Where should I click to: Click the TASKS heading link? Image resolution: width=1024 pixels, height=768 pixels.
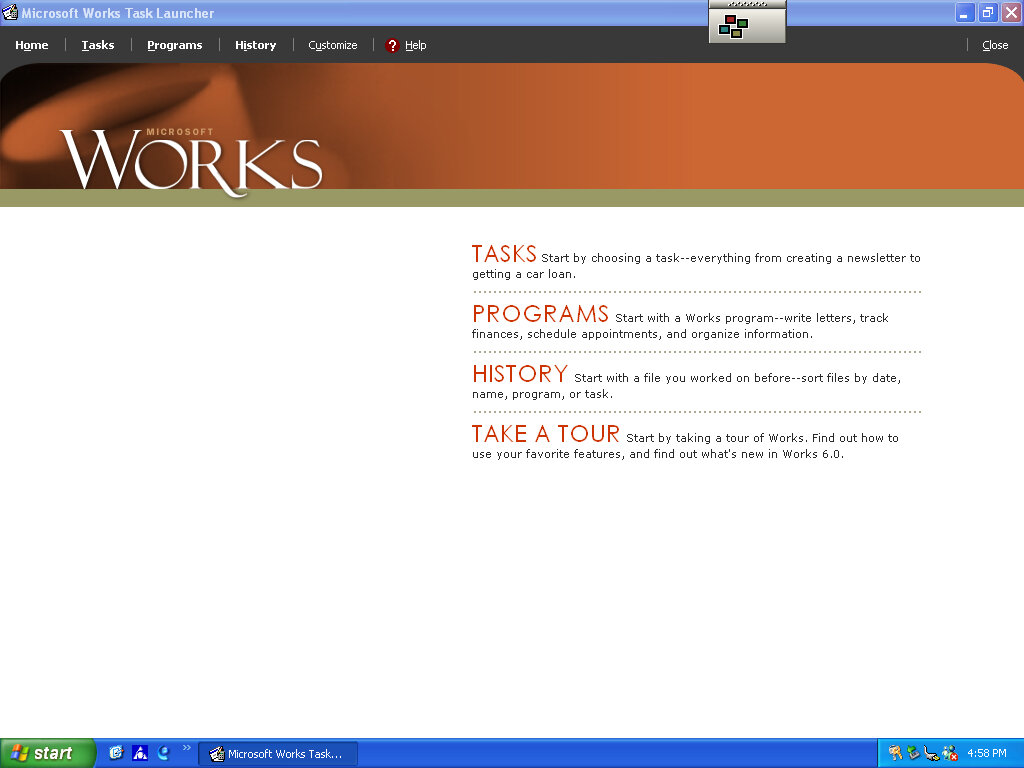coord(504,254)
